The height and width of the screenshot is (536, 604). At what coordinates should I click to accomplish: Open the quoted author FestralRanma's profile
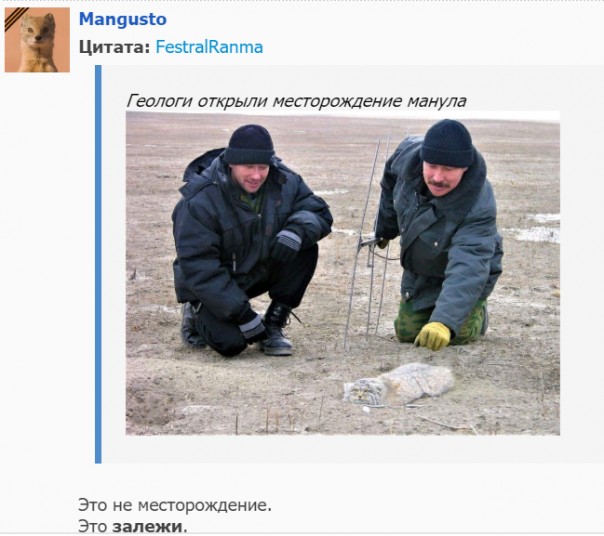[x=209, y=47]
